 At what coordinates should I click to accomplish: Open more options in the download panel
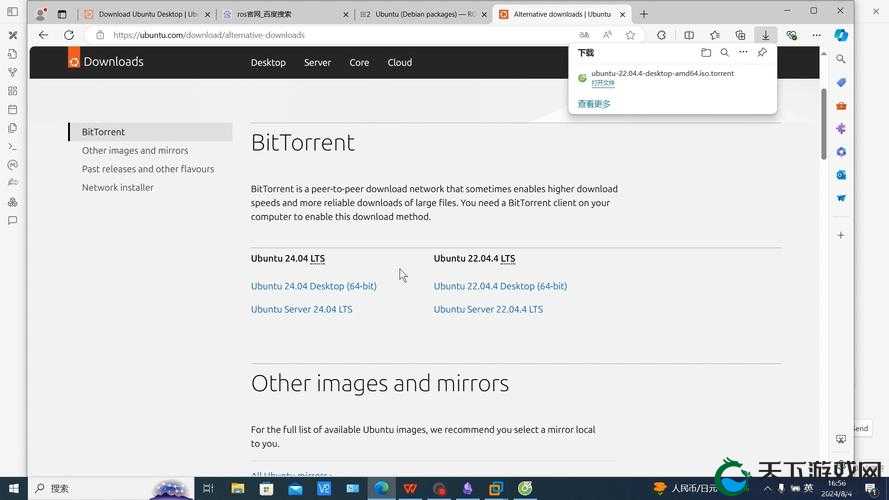coord(743,52)
